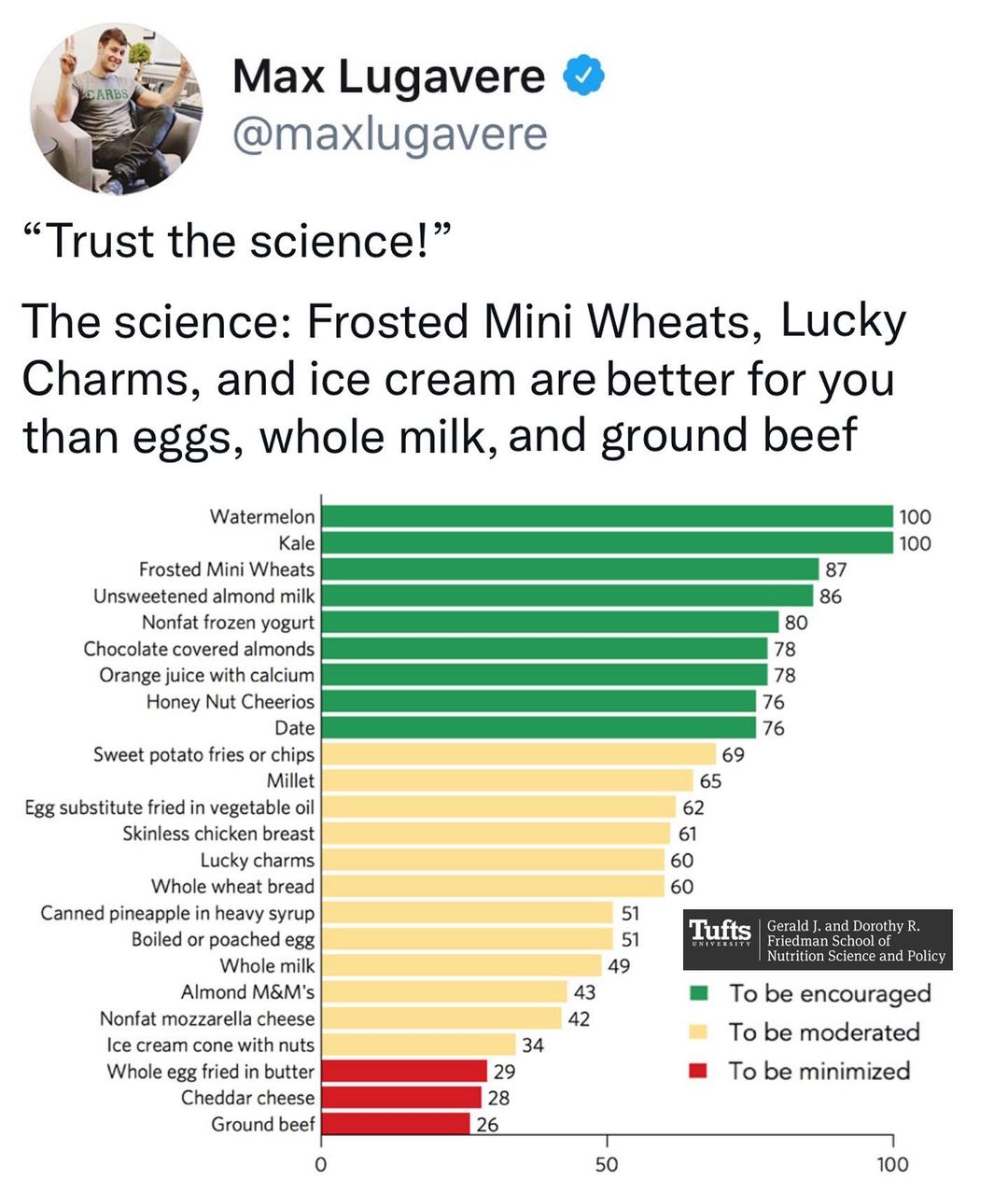Click Max Lugavere's profile picture
Screen dimensions: 1008x1179
point(117,107)
